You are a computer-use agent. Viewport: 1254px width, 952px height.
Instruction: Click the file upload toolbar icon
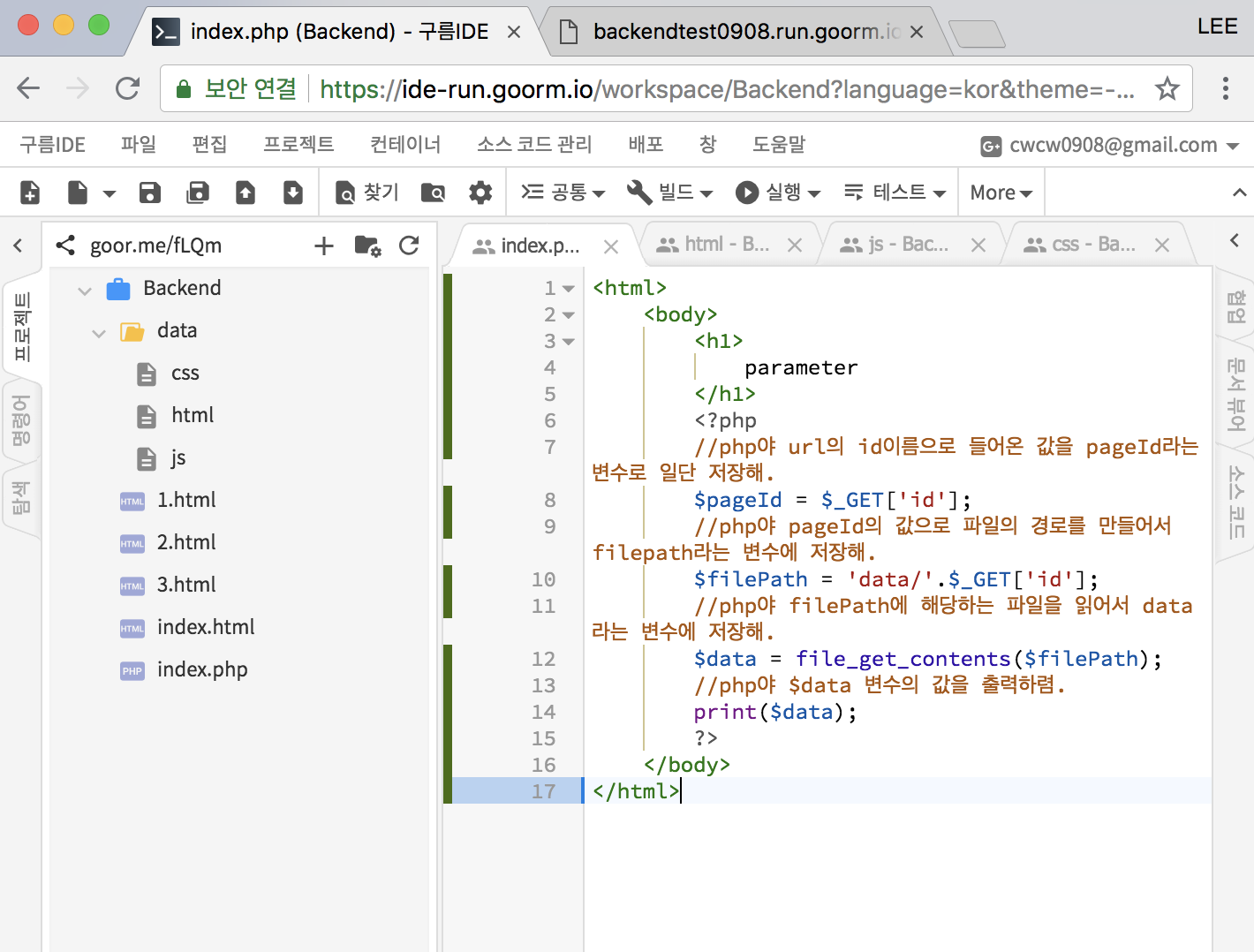(x=246, y=192)
